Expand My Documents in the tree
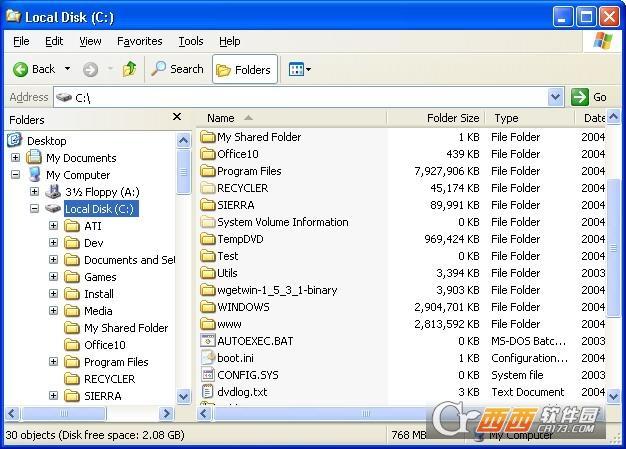The image size is (626, 449). tap(15, 158)
